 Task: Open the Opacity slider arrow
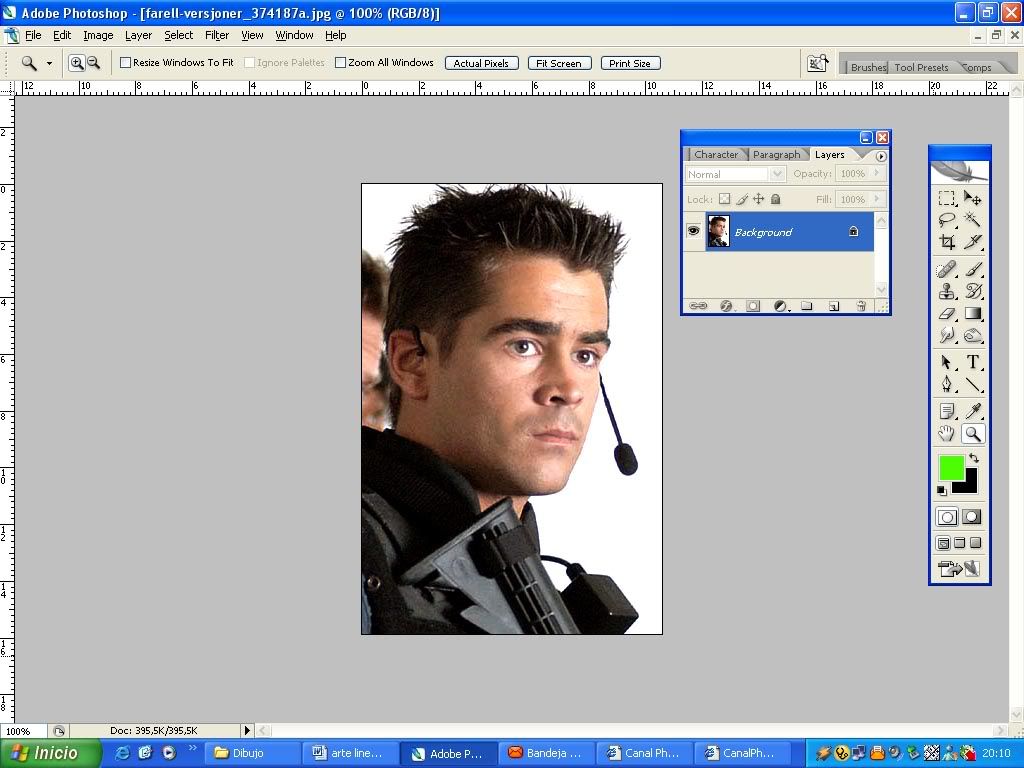876,173
